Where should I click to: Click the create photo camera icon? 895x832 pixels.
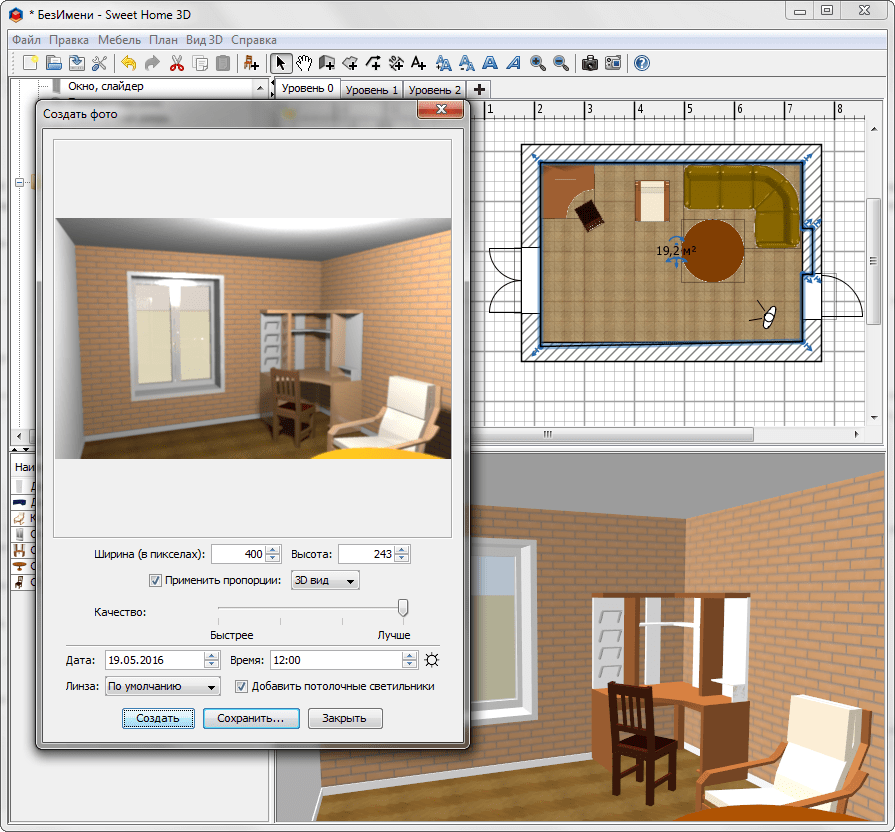pyautogui.click(x=590, y=63)
